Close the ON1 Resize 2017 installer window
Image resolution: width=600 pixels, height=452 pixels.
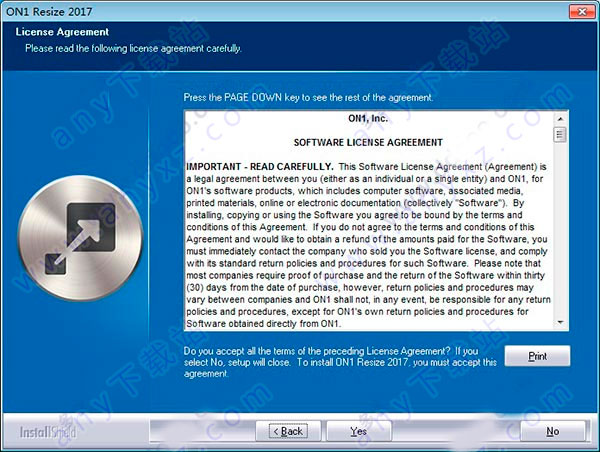582,11
